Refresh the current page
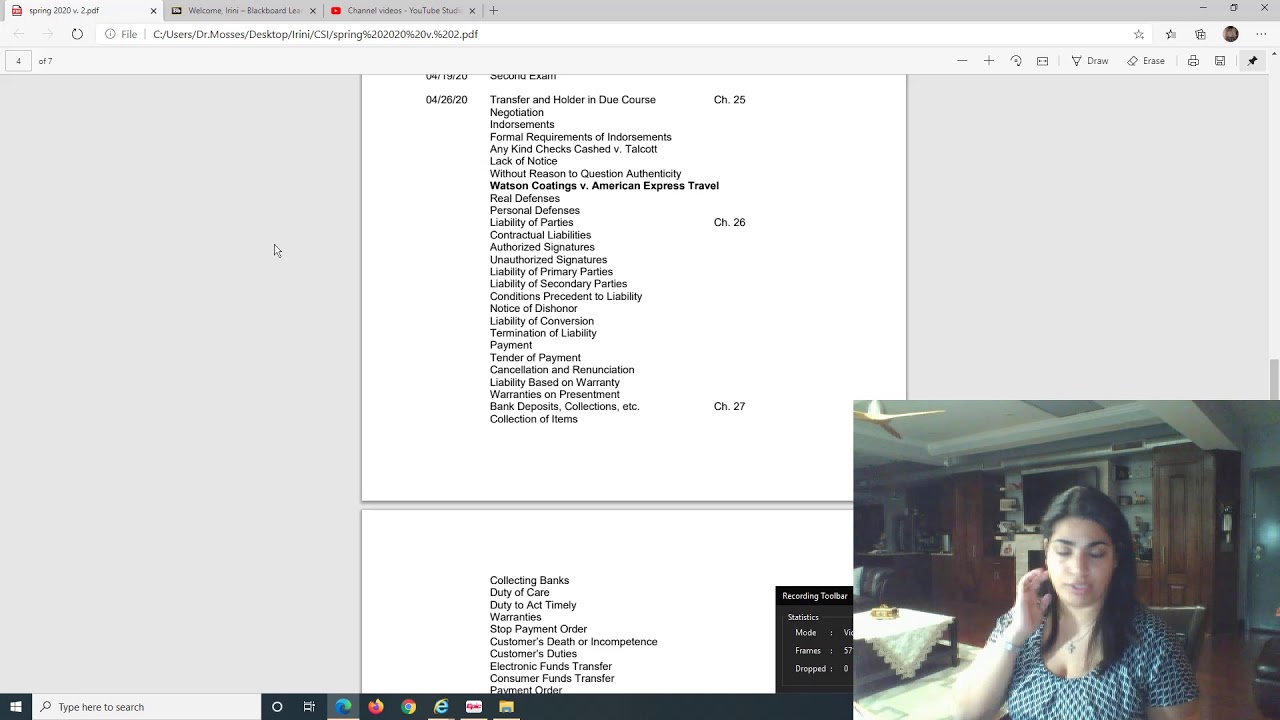This screenshot has width=1280, height=720. (x=77, y=34)
